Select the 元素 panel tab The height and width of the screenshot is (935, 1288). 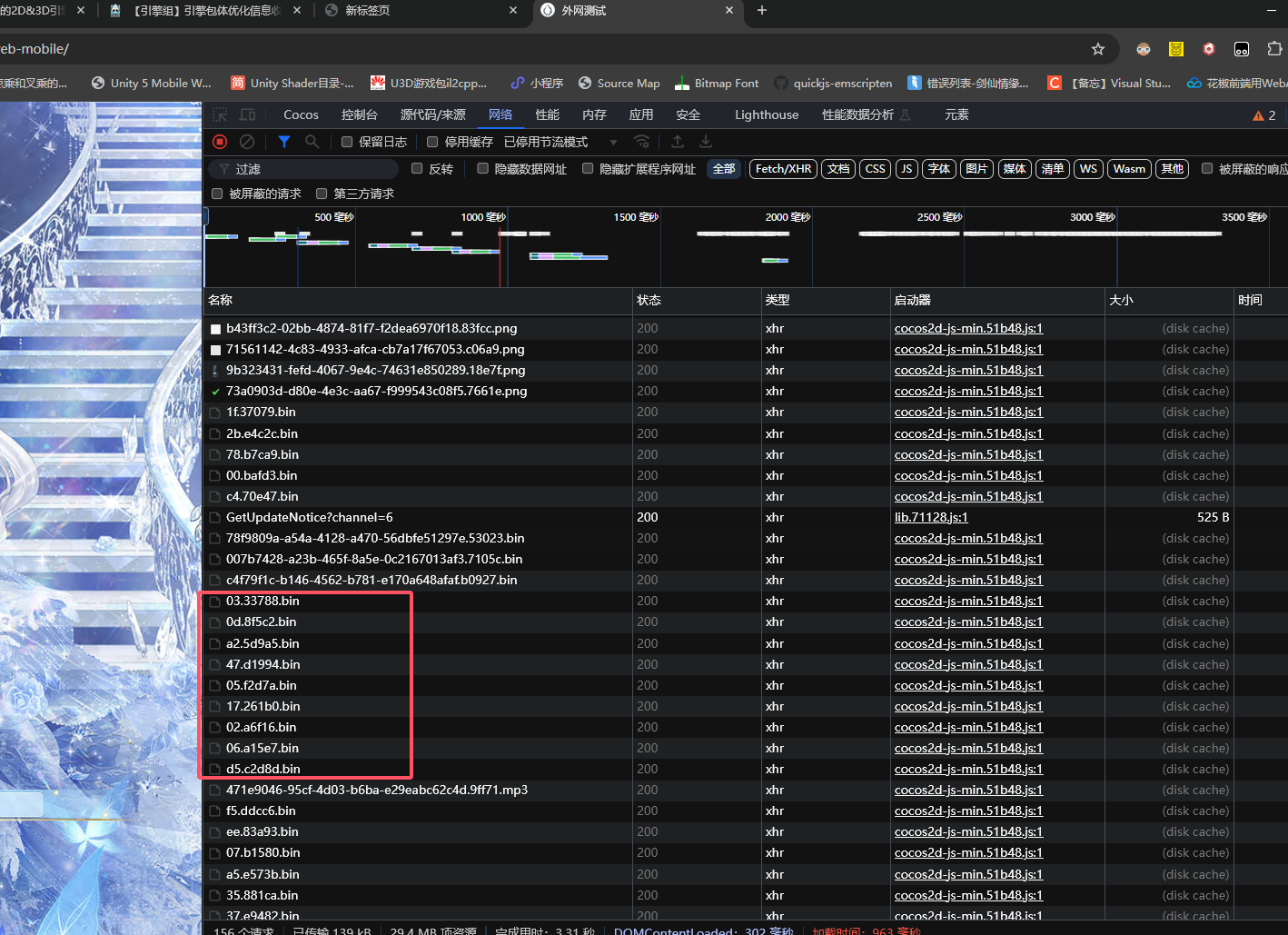[x=956, y=115]
